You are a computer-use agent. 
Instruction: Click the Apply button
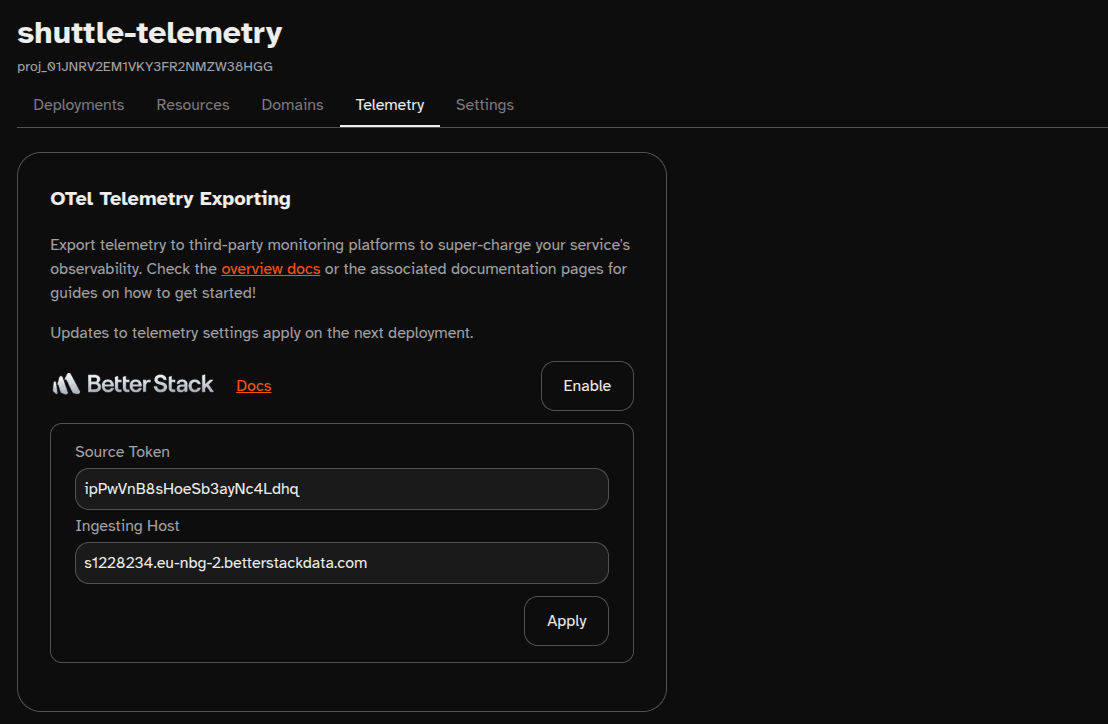click(x=566, y=621)
